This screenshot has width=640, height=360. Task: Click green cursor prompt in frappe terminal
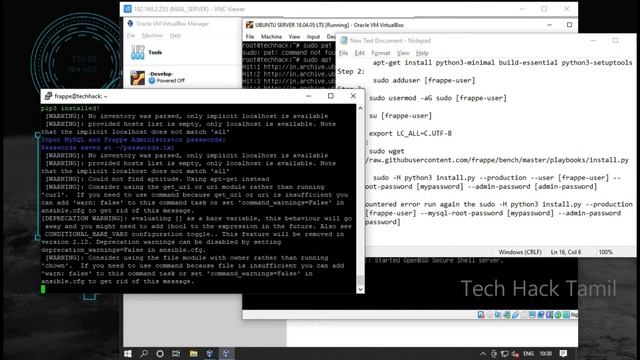click(43, 289)
